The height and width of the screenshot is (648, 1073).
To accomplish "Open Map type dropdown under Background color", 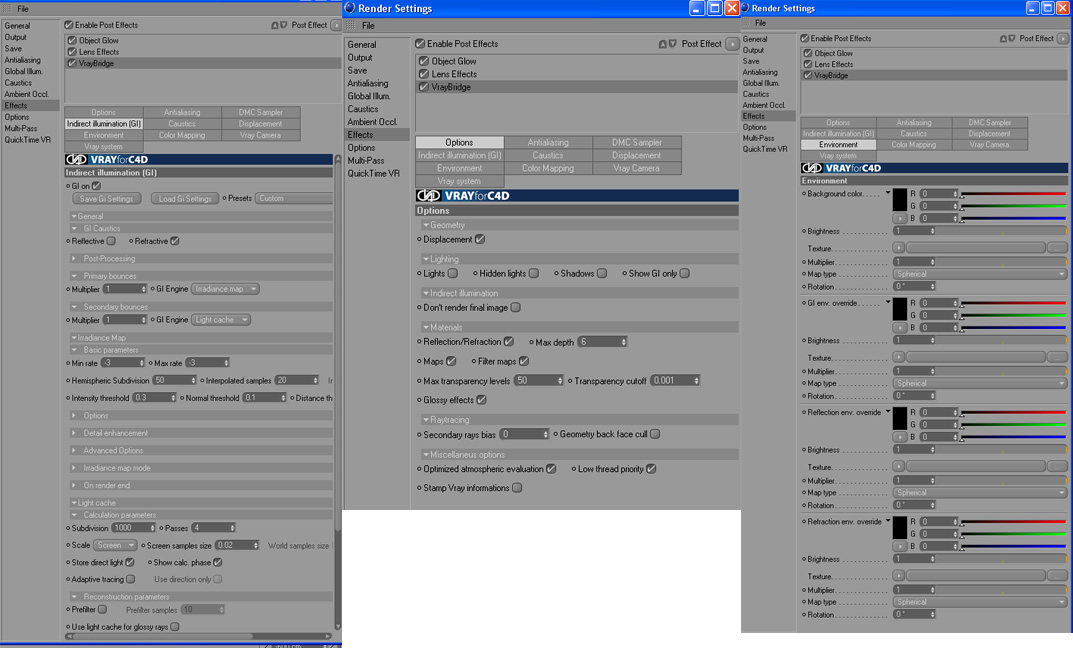I will tap(979, 274).
